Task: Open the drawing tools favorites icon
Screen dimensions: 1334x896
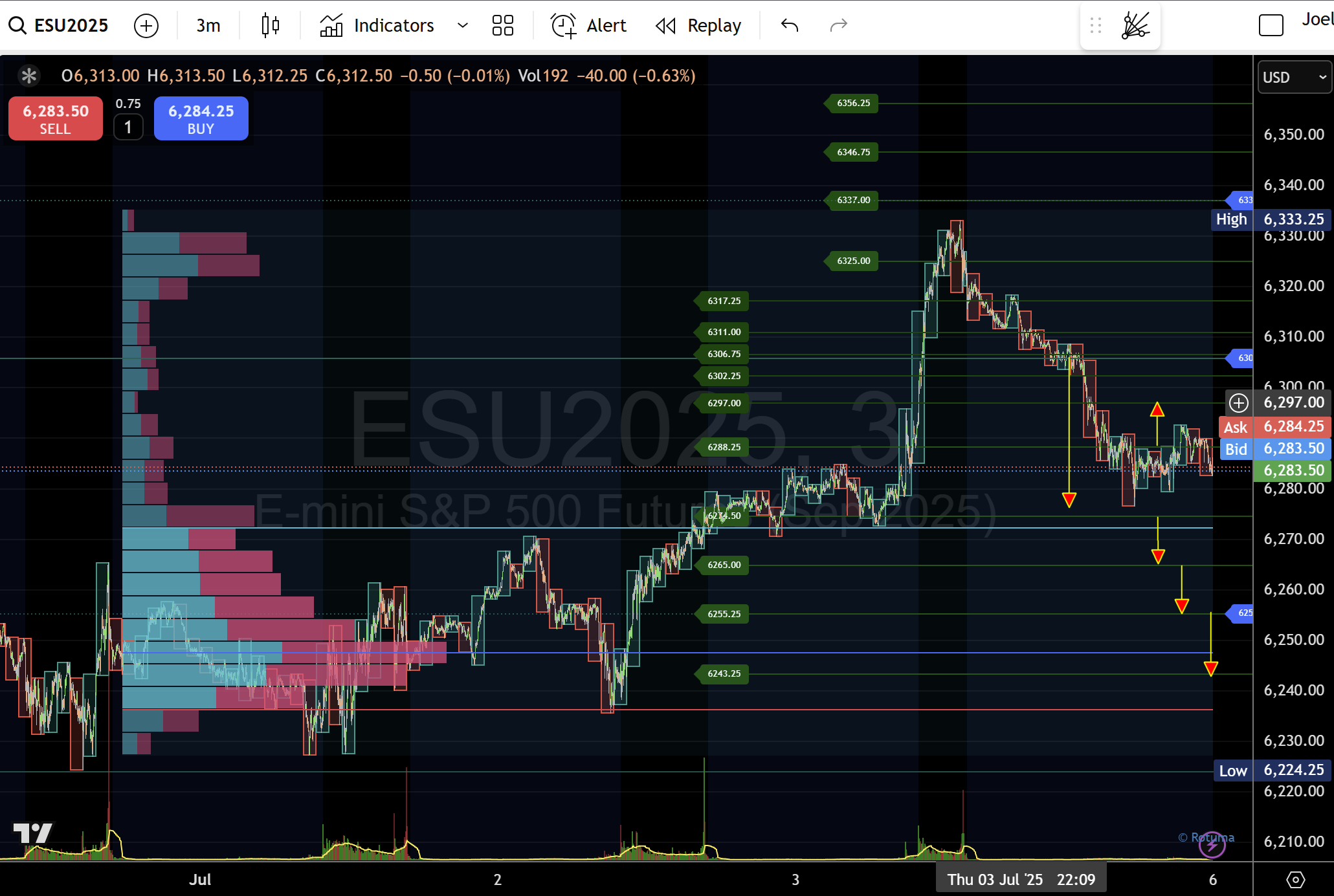Action: click(x=1135, y=25)
